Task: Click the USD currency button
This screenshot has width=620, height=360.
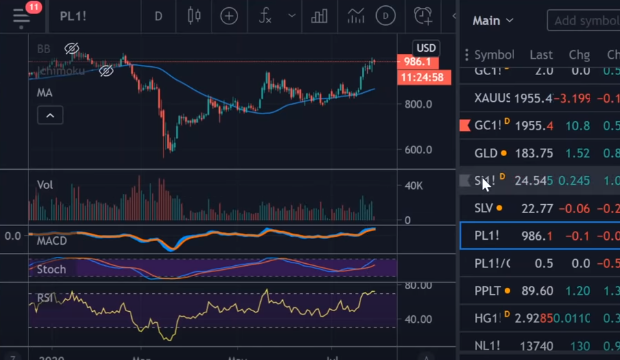Action: pyautogui.click(x=426, y=48)
